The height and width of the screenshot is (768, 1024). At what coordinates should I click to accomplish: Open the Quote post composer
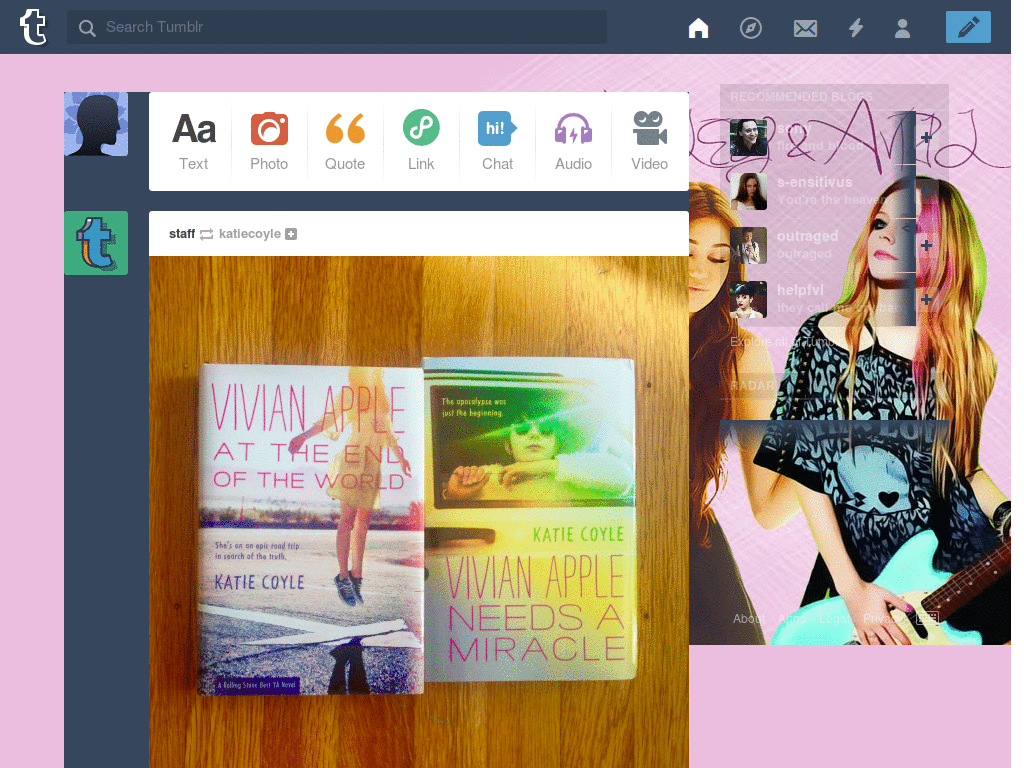[345, 140]
